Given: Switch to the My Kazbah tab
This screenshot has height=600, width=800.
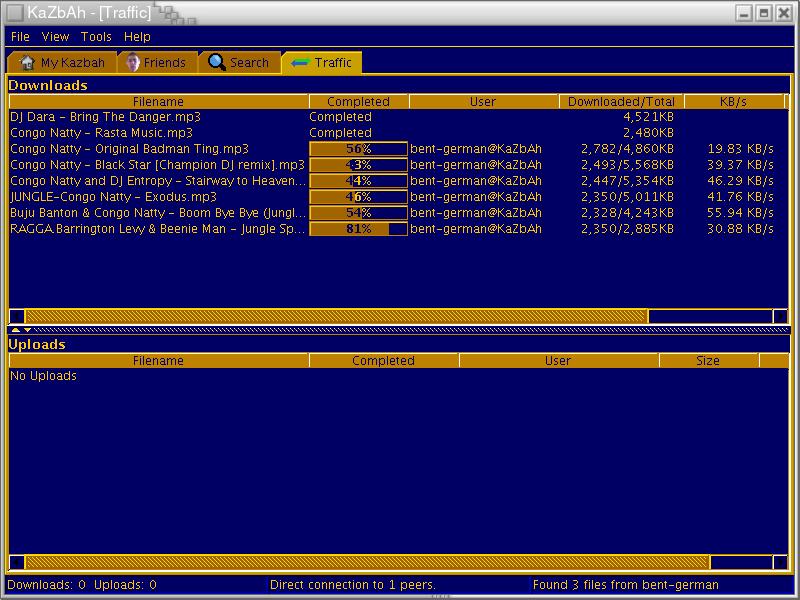Looking at the screenshot, I should pos(62,63).
